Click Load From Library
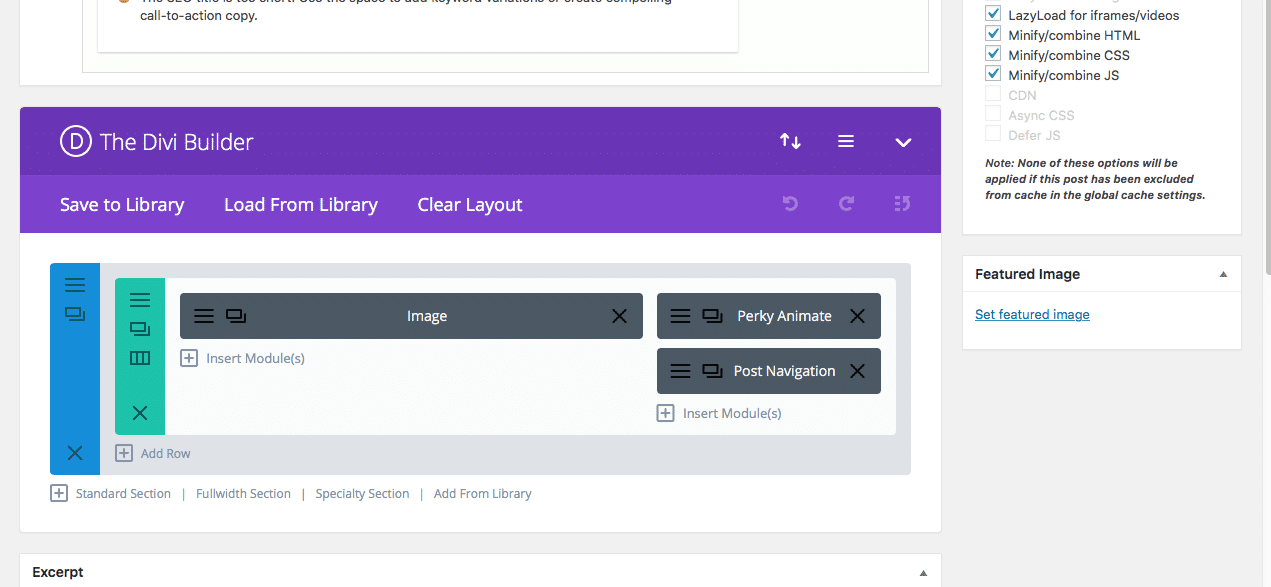1271x587 pixels. [x=301, y=204]
